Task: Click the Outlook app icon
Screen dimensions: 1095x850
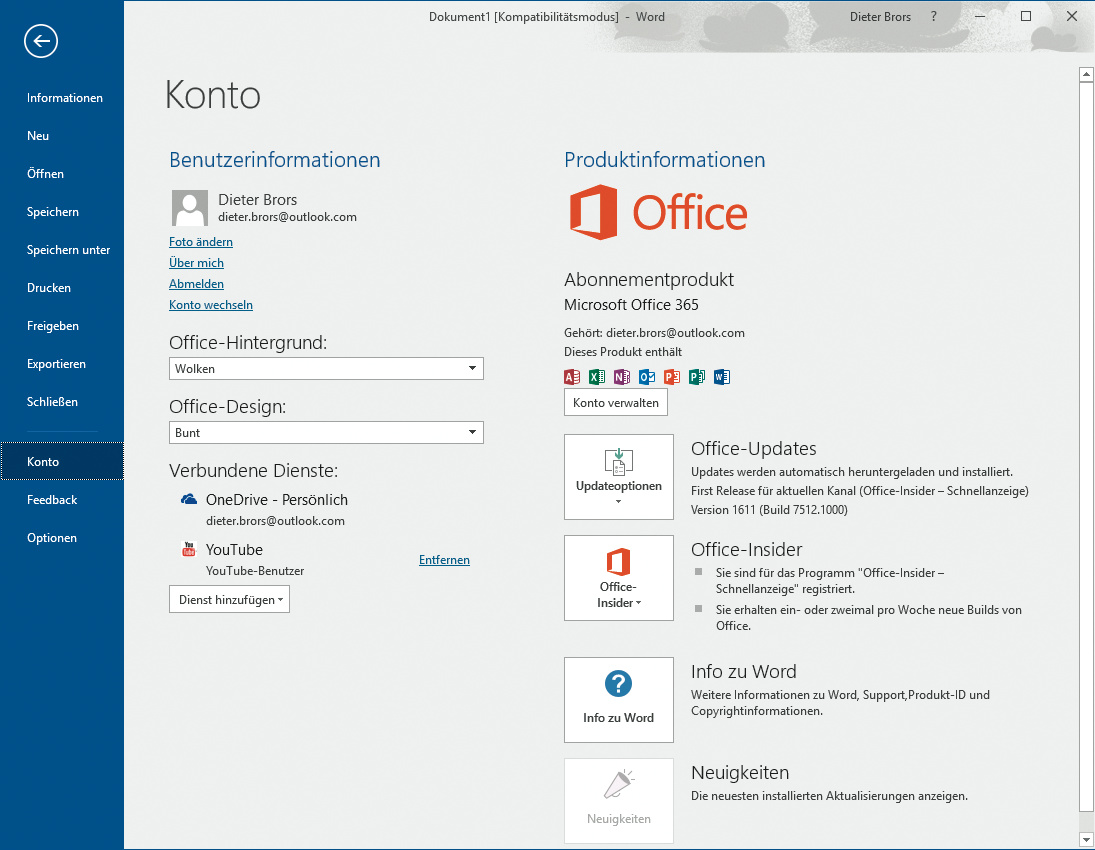Action: click(647, 377)
